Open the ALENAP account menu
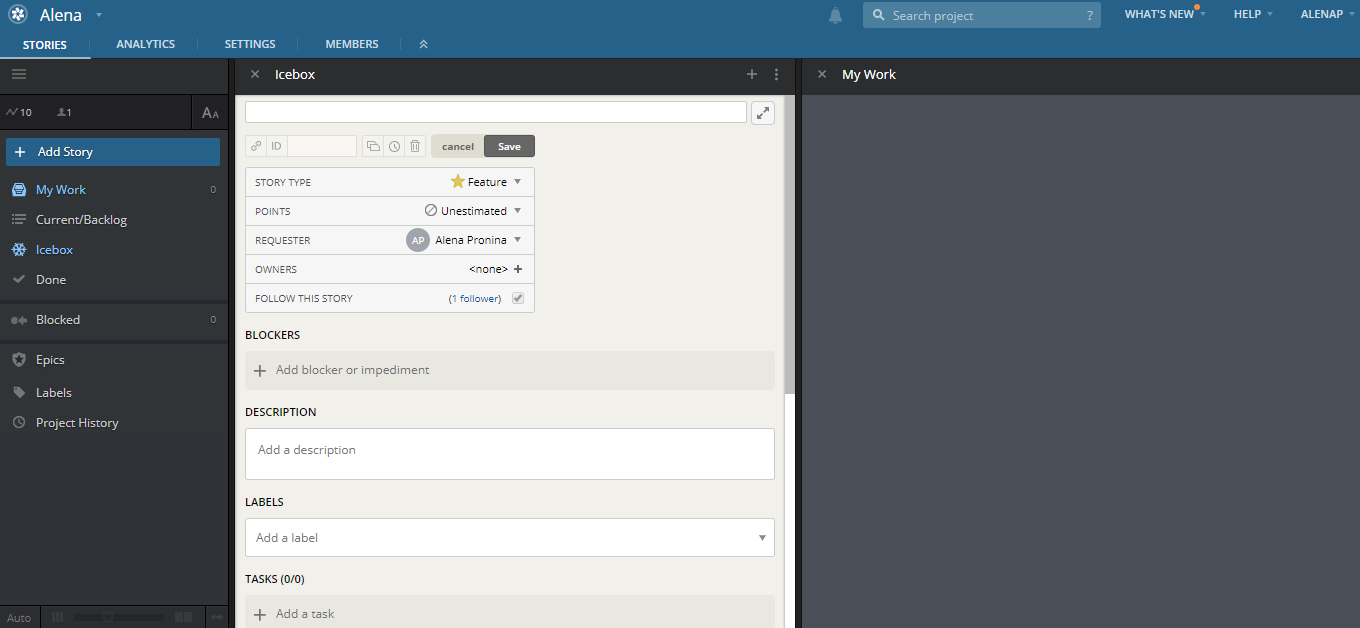Screen dimensions: 1360x628 pos(1327,14)
